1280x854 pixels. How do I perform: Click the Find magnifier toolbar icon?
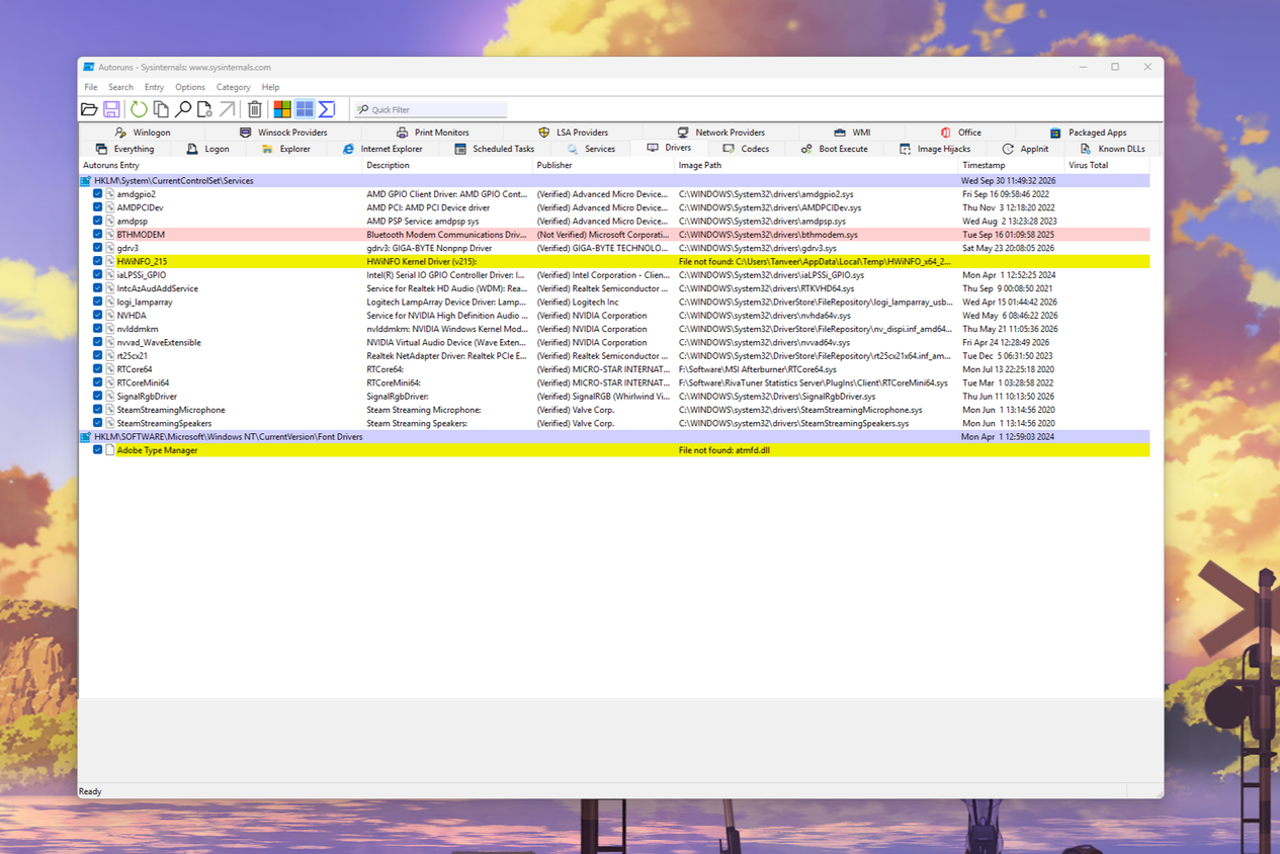point(183,109)
